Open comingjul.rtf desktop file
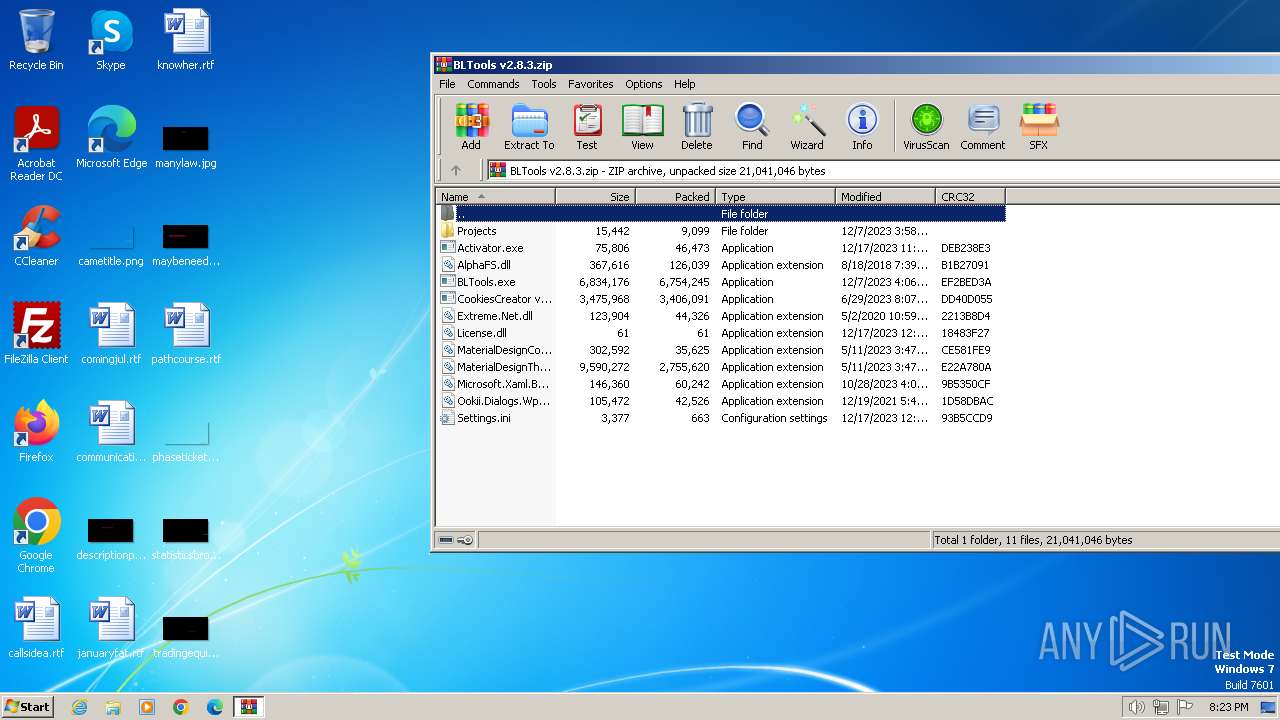This screenshot has width=1280, height=720. pos(111,334)
